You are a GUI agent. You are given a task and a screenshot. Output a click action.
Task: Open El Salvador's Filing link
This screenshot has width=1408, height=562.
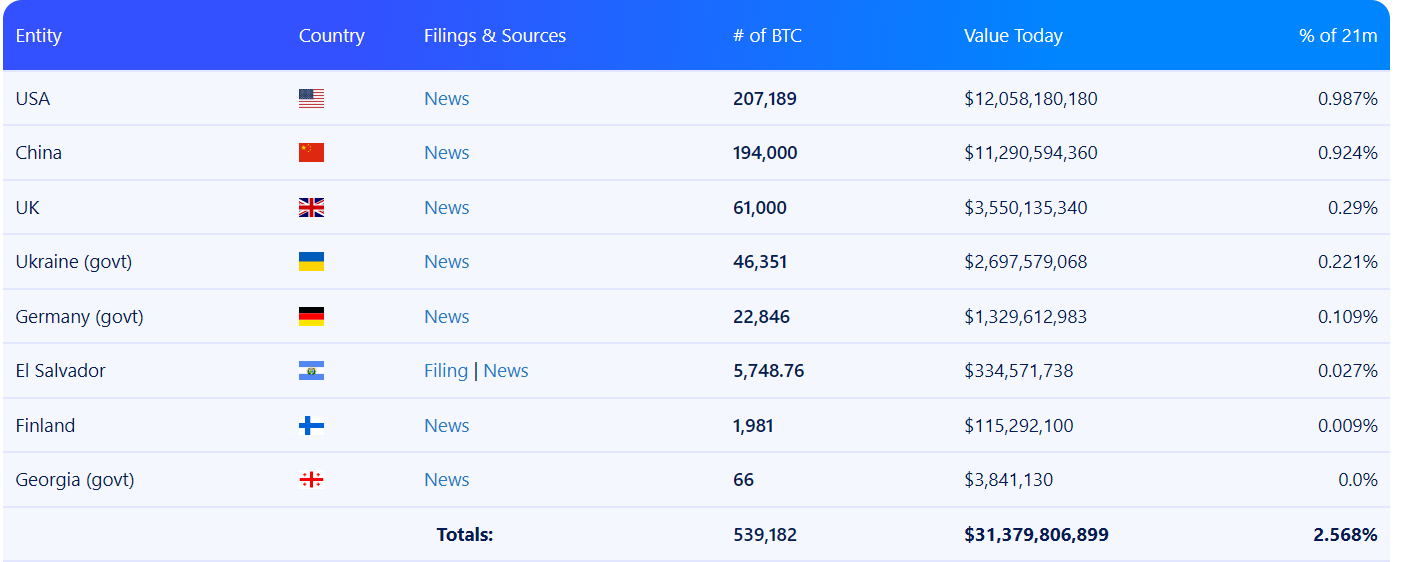coord(445,371)
